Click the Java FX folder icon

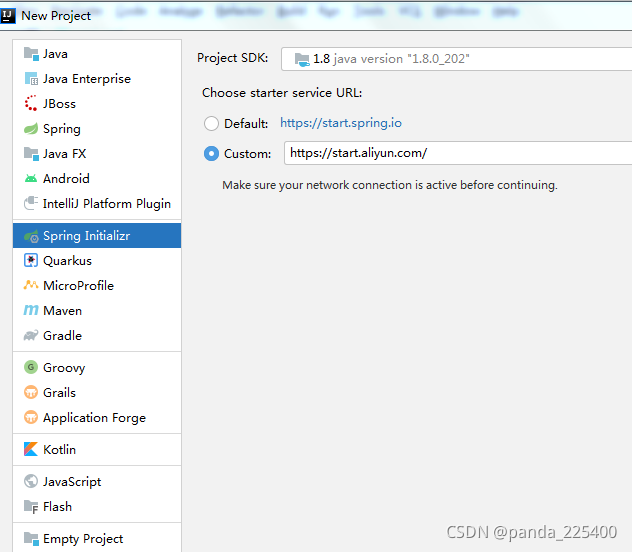pos(31,154)
